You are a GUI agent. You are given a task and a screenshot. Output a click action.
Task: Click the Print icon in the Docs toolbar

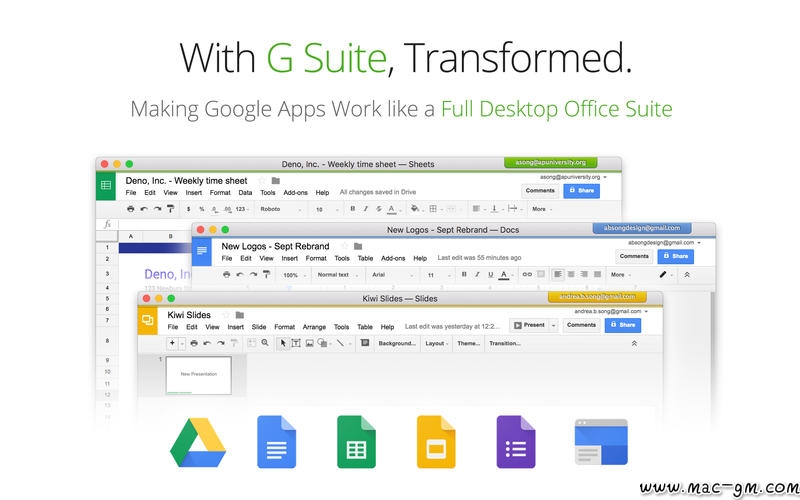pyautogui.click(x=227, y=274)
